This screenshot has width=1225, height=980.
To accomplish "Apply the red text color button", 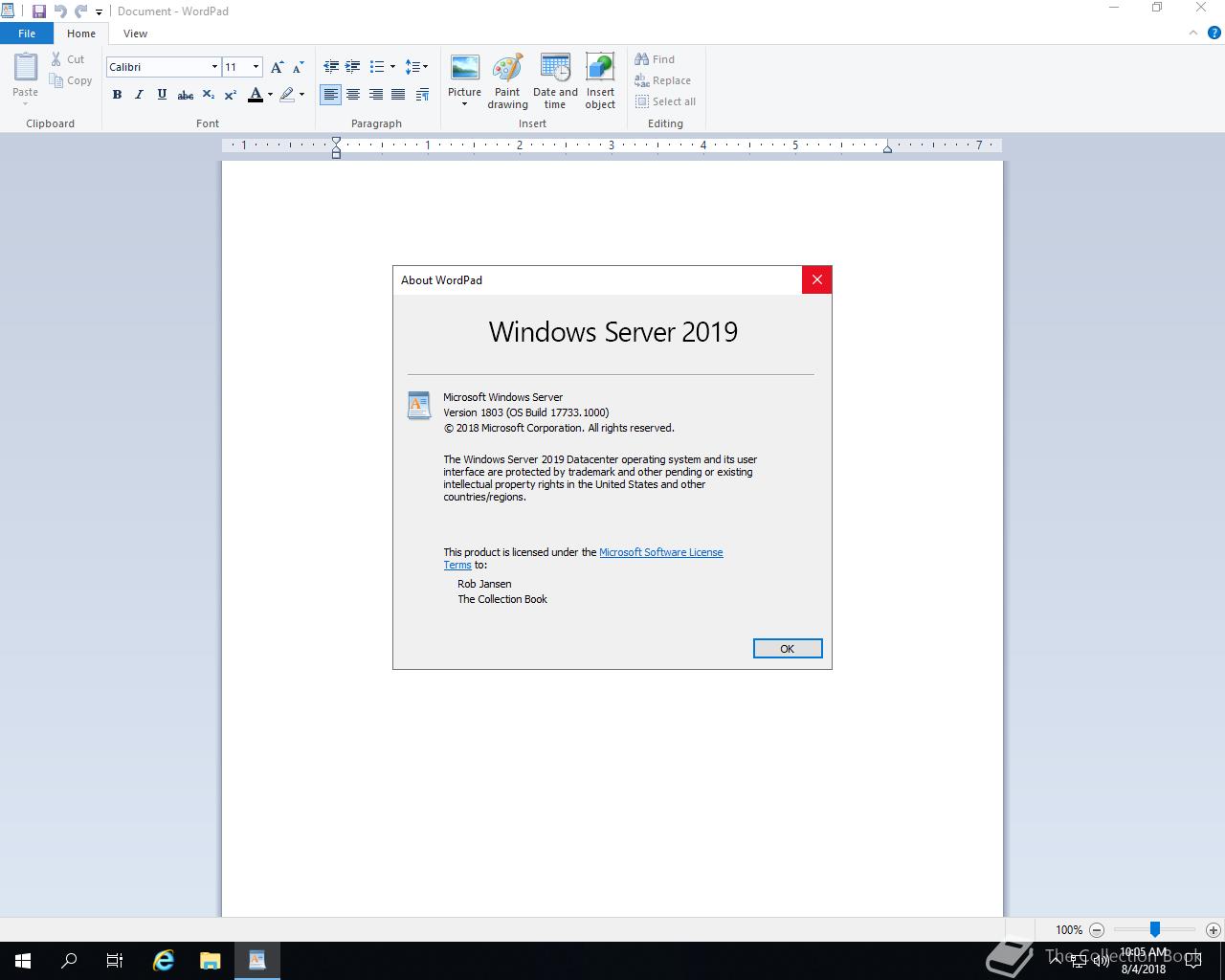I will coord(255,95).
